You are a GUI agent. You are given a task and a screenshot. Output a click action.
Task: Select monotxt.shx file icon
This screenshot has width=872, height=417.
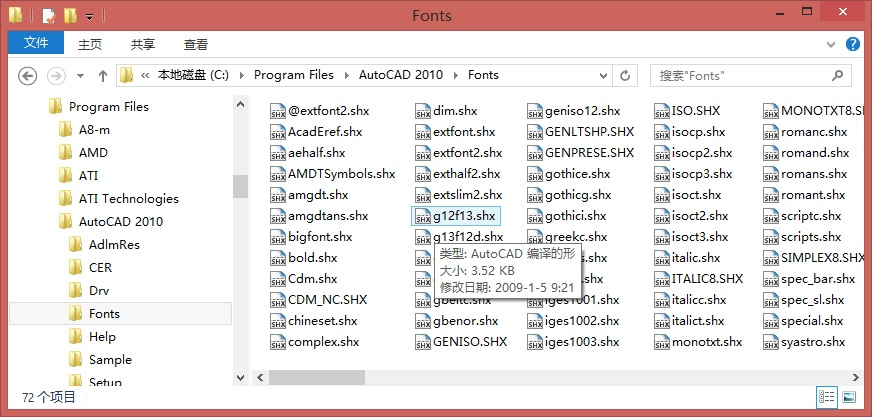tap(662, 342)
